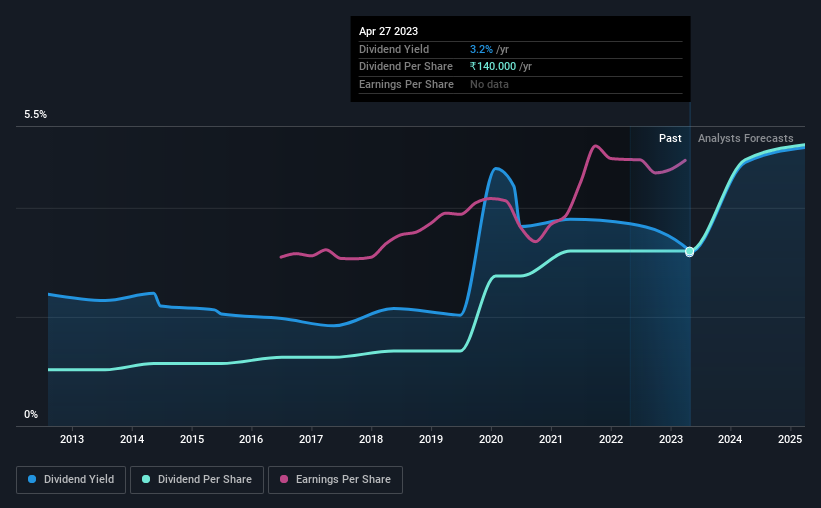Select the 2022 year on the x-axis
Screen dimensions: 821x508
611,439
